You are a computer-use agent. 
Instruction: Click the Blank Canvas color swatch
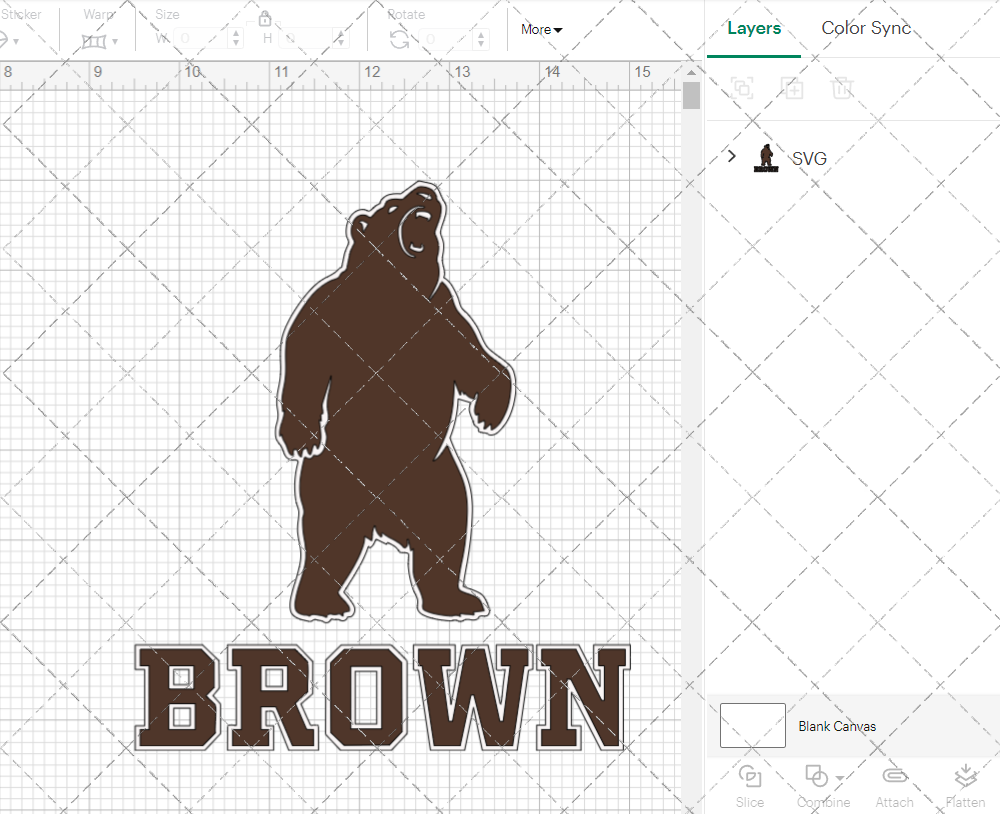click(753, 726)
